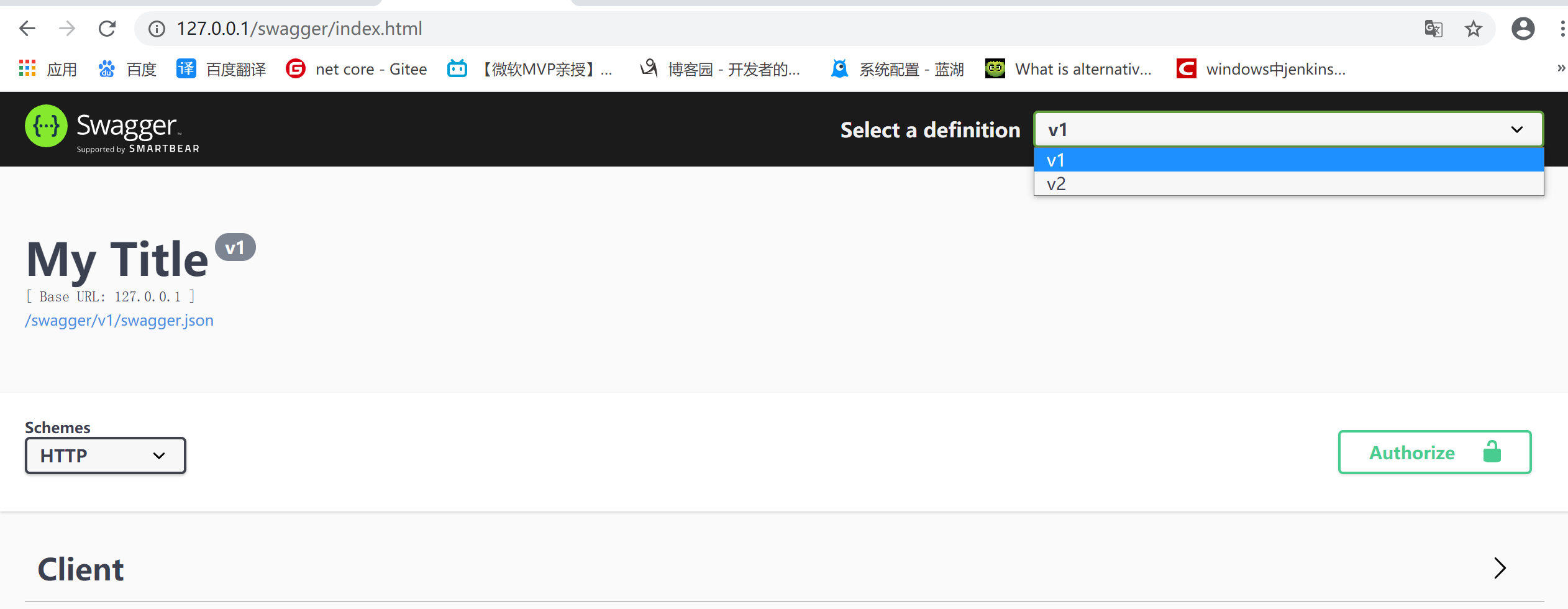The image size is (1568, 609).
Task: Show more bookmarks via the overflow chevron
Action: 1561,68
